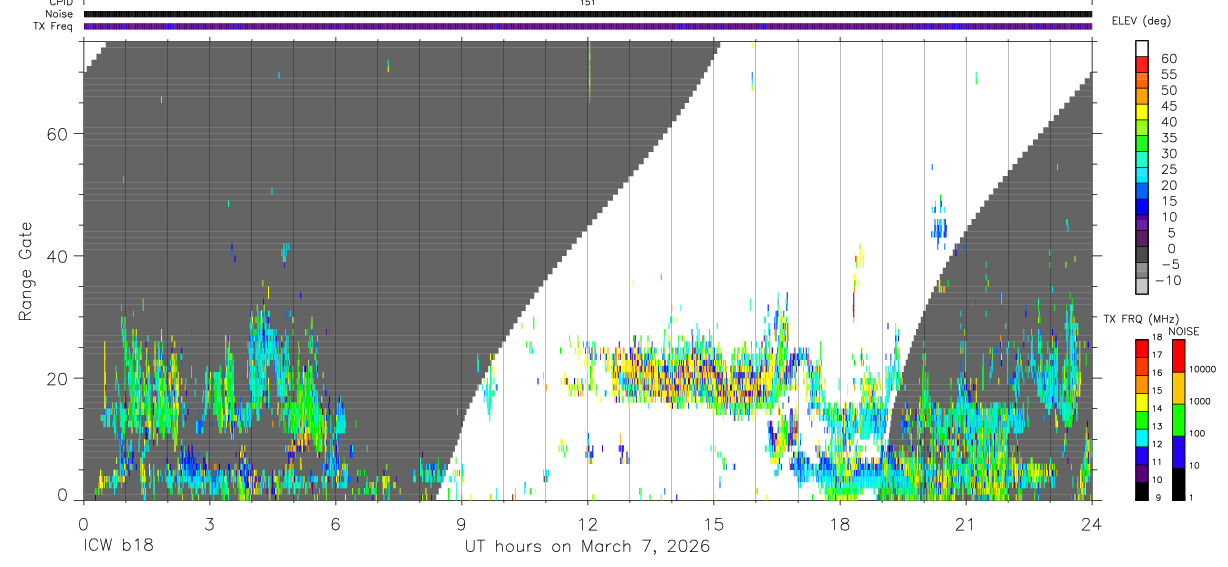The height and width of the screenshot is (567, 1228).
Task: Click the ICW b18 radar label
Action: (x=118, y=547)
